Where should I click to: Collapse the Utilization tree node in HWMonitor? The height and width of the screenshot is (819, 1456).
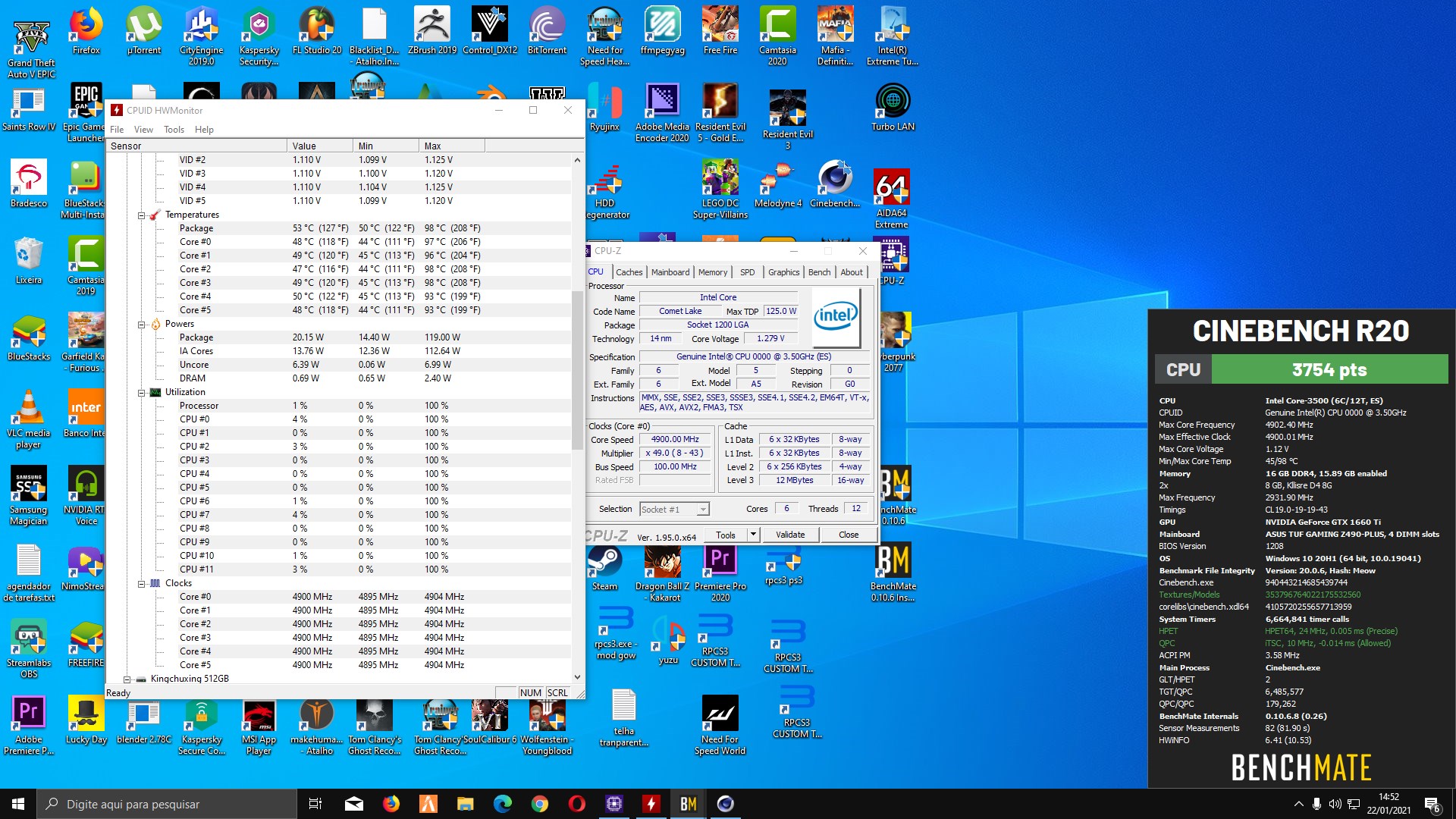click(x=141, y=393)
